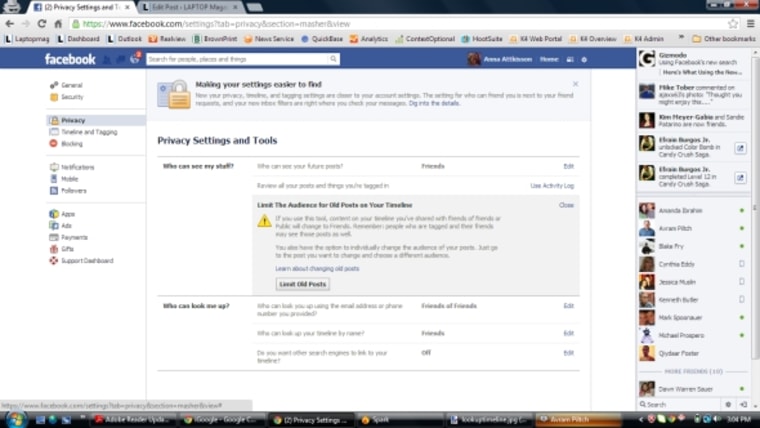Screen dimensions: 760x428
Task: Switch to the Edit Post Laptop Mag tab
Action: click(190, 7)
